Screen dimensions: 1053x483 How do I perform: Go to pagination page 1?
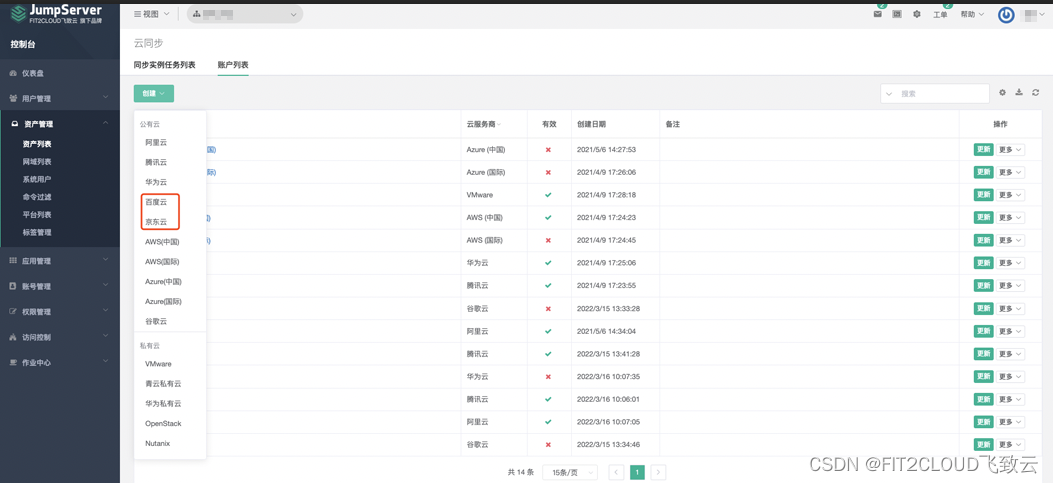[x=637, y=472]
